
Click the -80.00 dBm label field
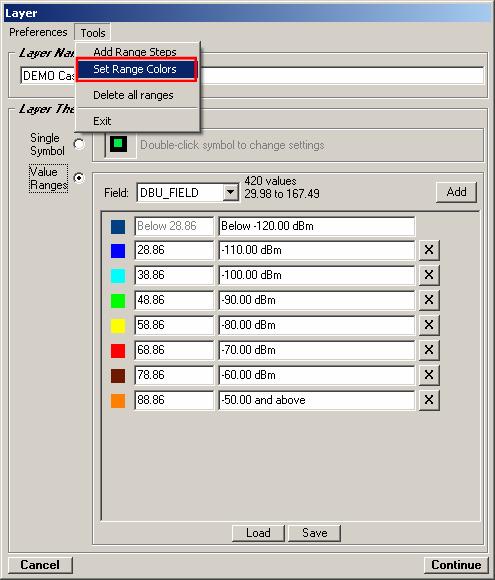pos(317,325)
